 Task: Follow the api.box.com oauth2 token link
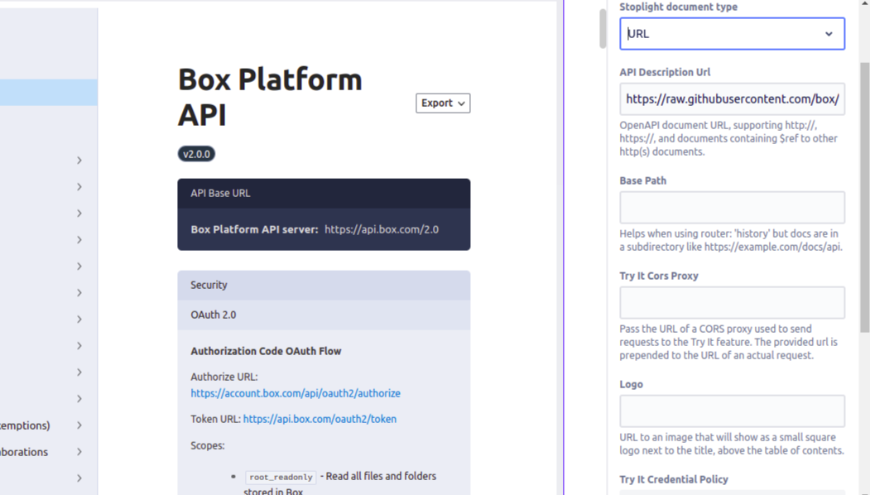tap(319, 419)
